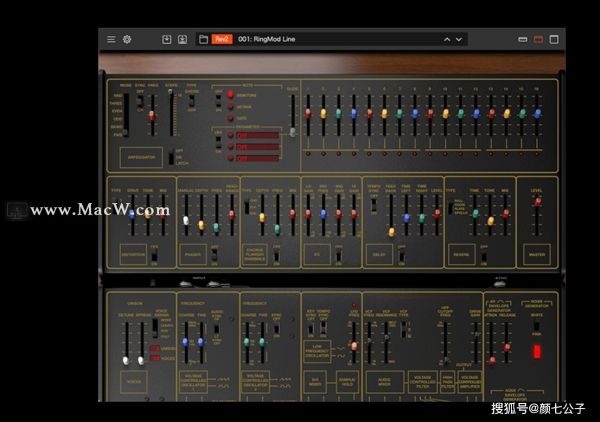Open the Unison red value display

tap(155, 349)
